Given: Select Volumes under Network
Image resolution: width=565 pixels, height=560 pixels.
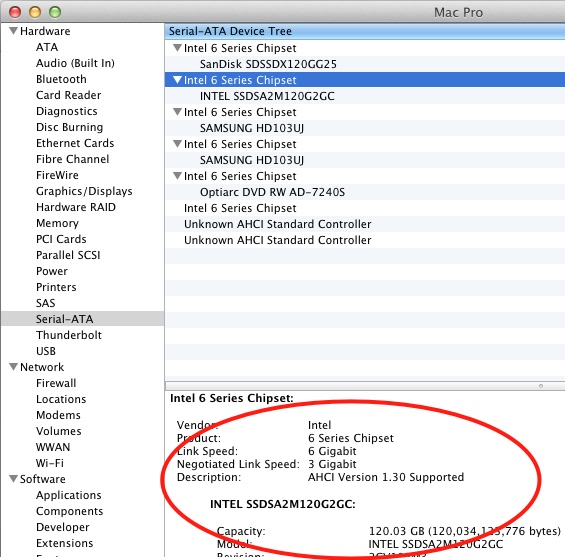Looking at the screenshot, I should tap(58, 431).
